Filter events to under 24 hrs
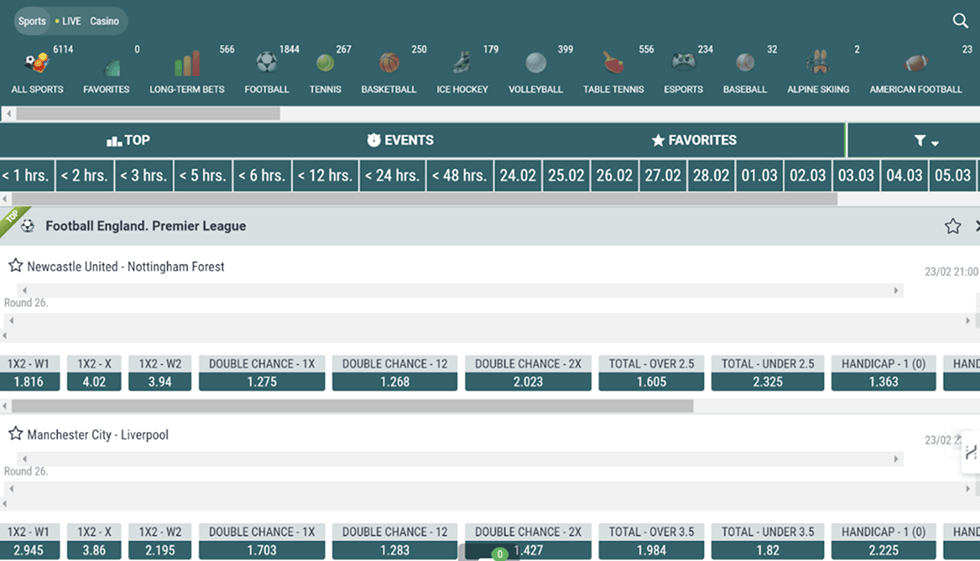Viewport: 980px width, 561px height. (x=392, y=176)
